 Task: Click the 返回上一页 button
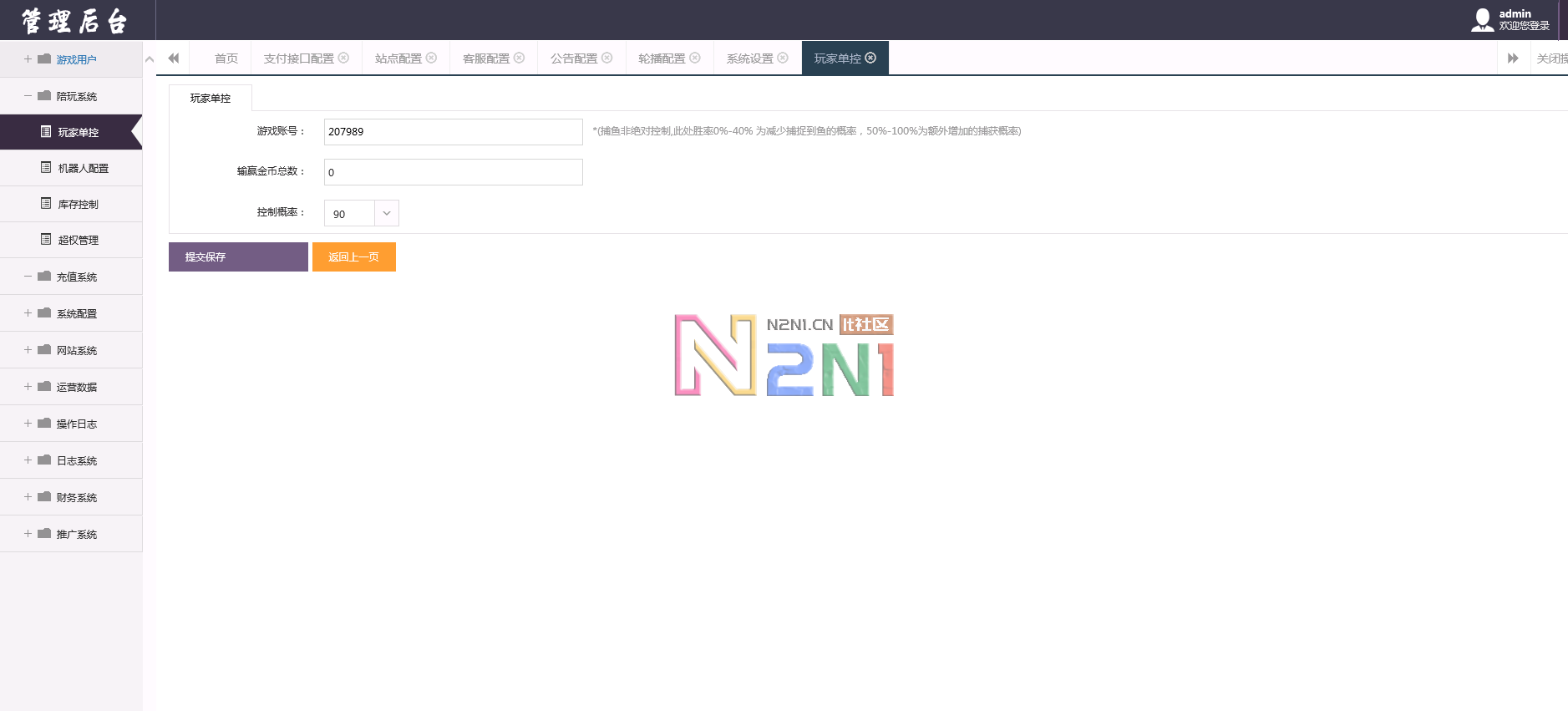tap(353, 257)
